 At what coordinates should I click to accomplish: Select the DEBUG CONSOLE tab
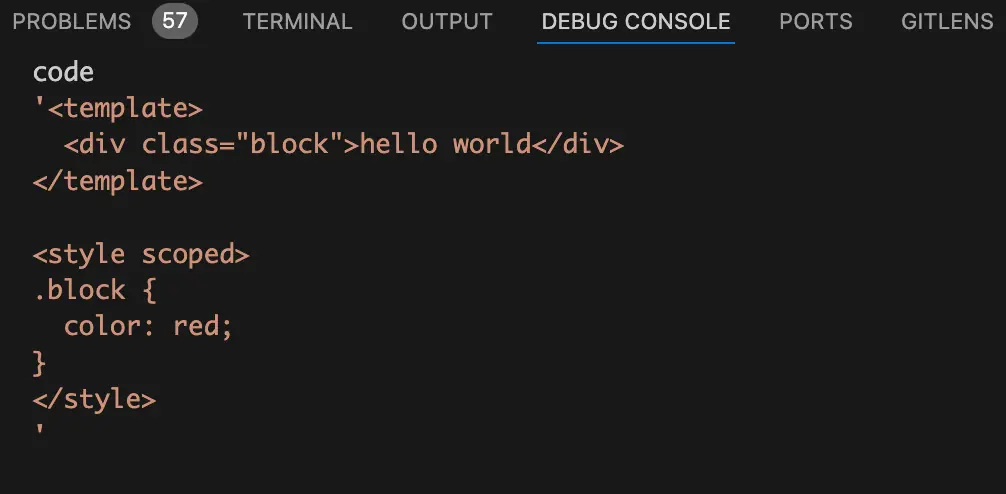tap(635, 21)
